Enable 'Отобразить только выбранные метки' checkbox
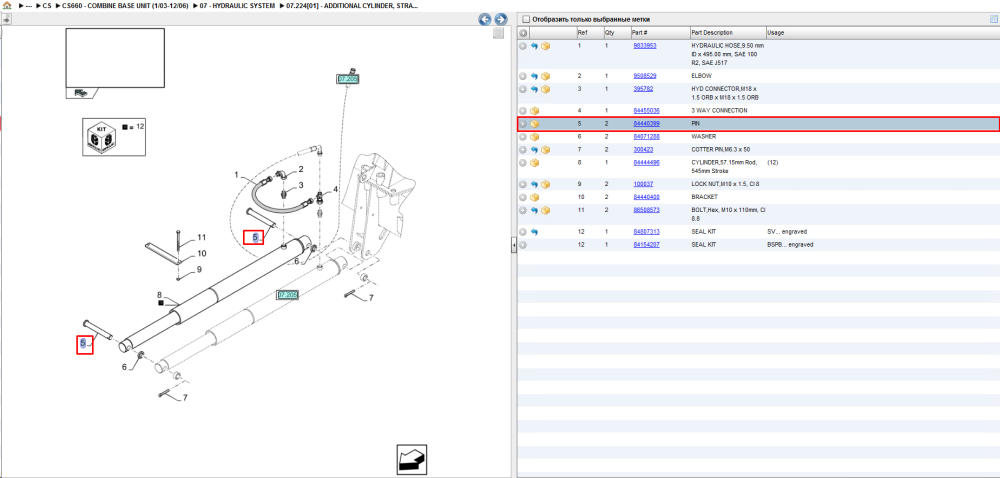Viewport: 1000px width, 478px height. 526,19
